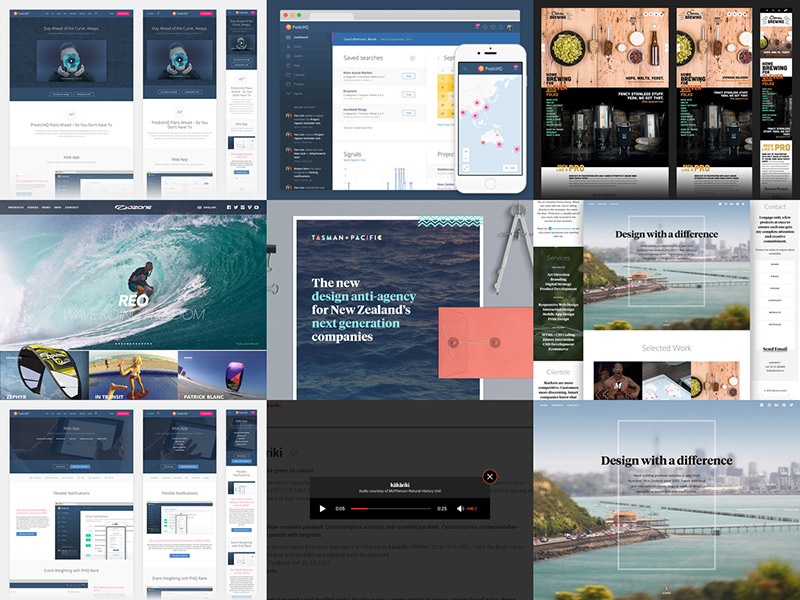The image size is (800, 600).
Task: Close the kākāriki audio player
Action: (x=490, y=477)
